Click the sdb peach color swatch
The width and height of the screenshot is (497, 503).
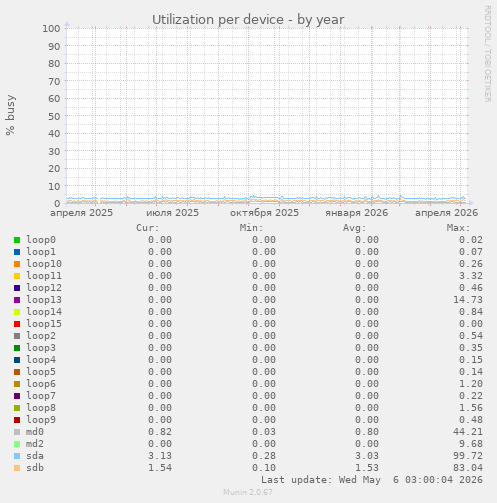point(17,468)
